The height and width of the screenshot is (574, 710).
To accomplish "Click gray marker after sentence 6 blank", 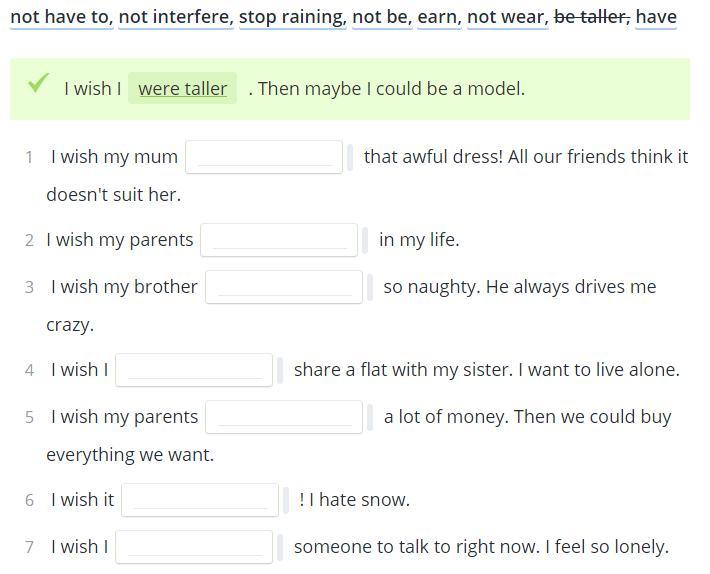I will pos(286,500).
